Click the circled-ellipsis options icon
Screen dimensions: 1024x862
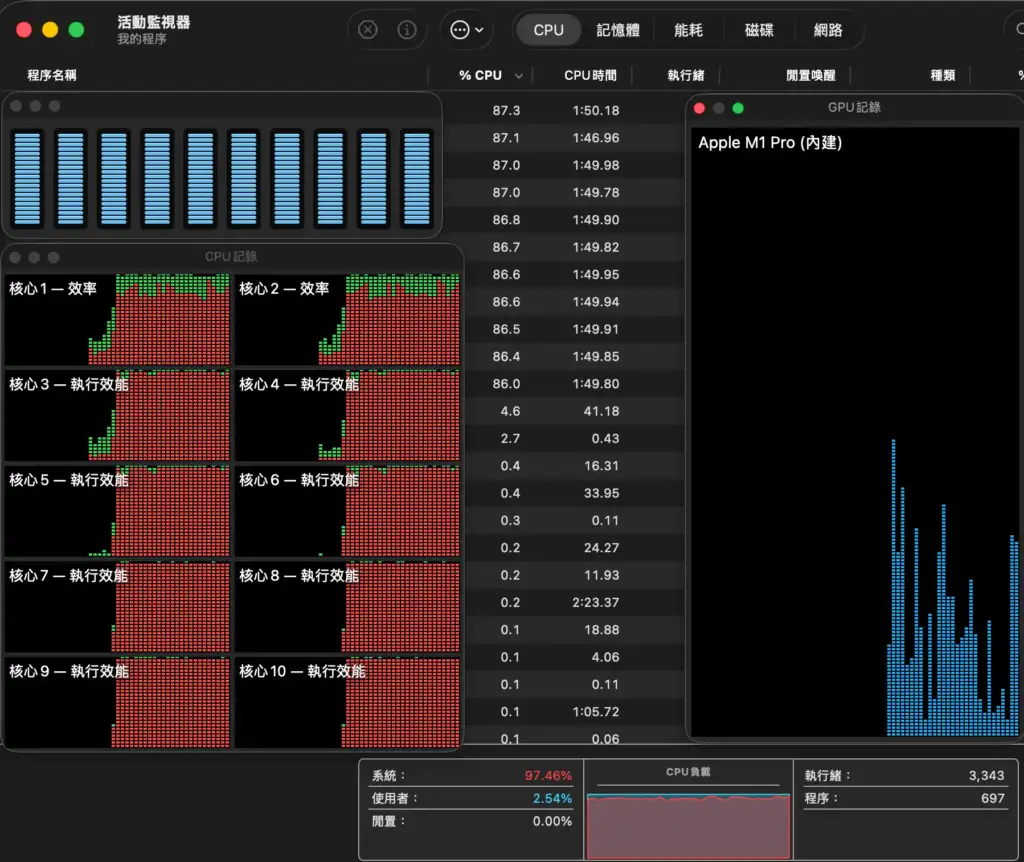[x=459, y=30]
